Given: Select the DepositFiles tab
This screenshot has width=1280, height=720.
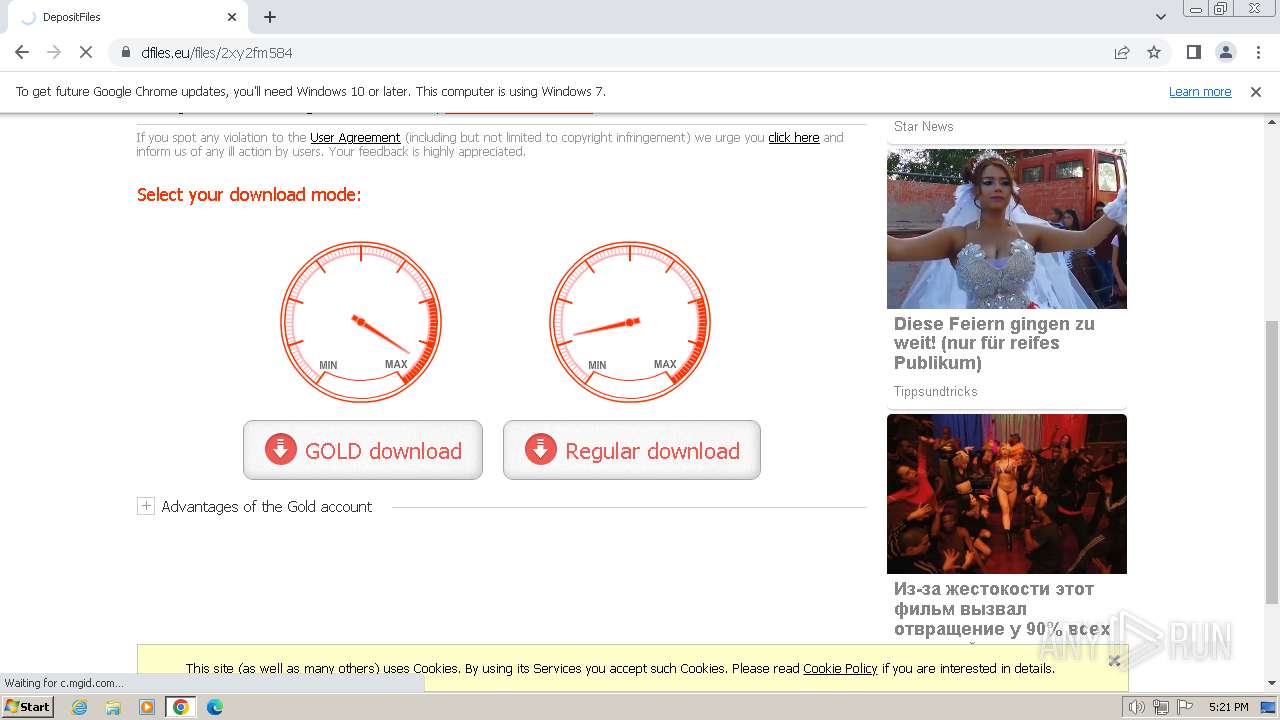Looking at the screenshot, I should 127,17.
